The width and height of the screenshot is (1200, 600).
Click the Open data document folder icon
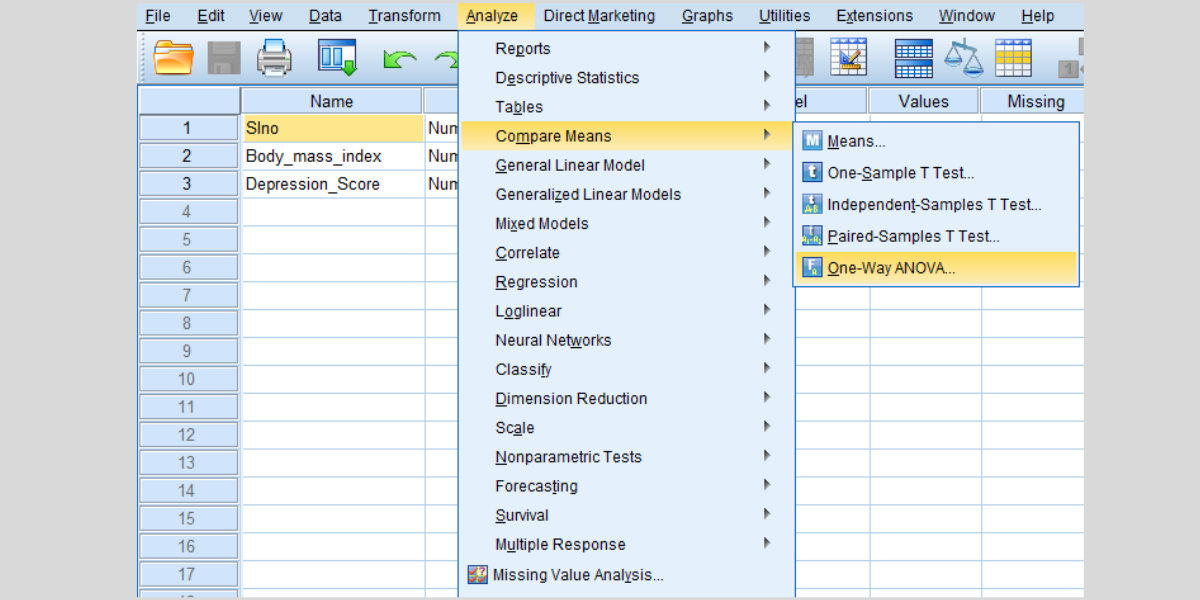point(174,57)
